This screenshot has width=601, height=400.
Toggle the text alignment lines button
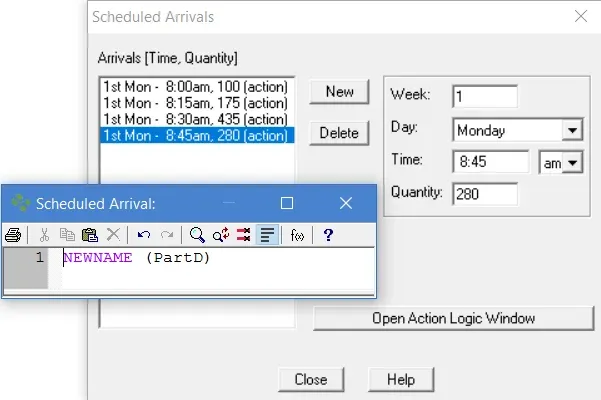[267, 235]
